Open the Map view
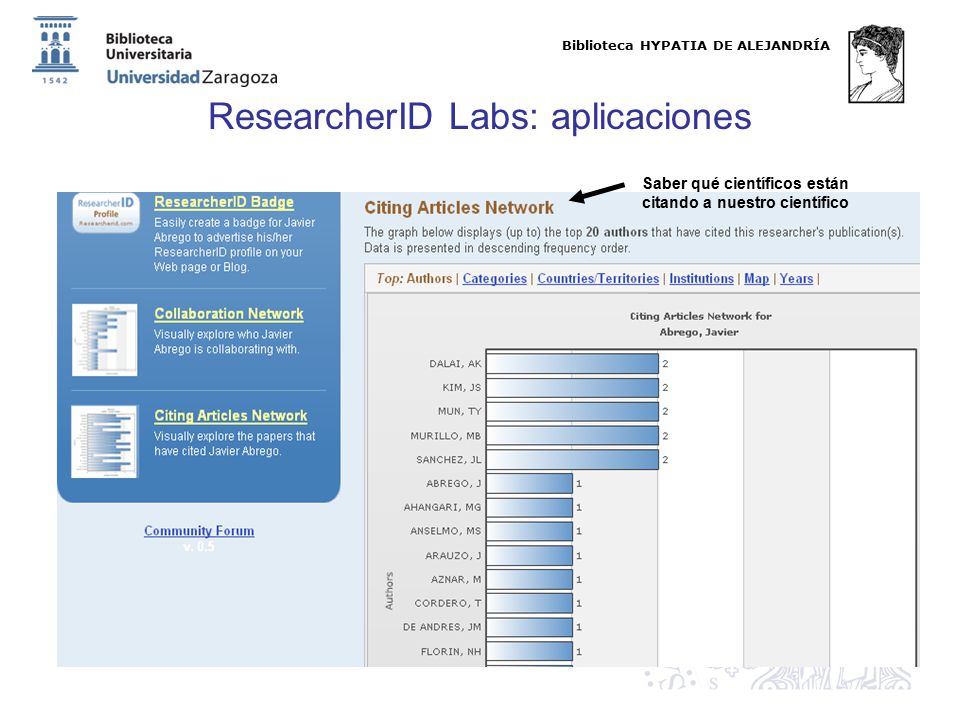The image size is (960, 720). (757, 279)
